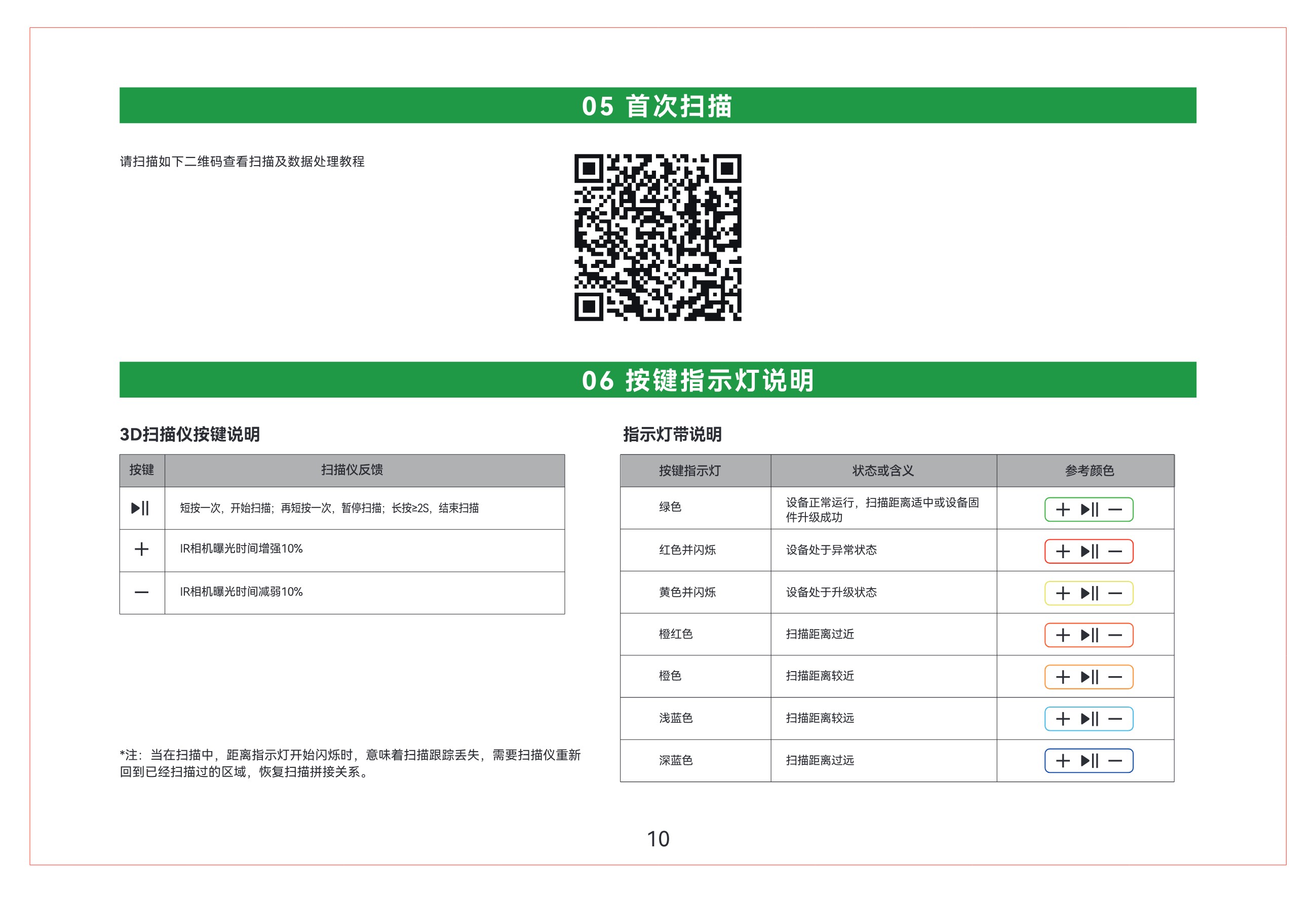
Task: Click the plus icon in the dark blue indicator
Action: tap(1063, 761)
